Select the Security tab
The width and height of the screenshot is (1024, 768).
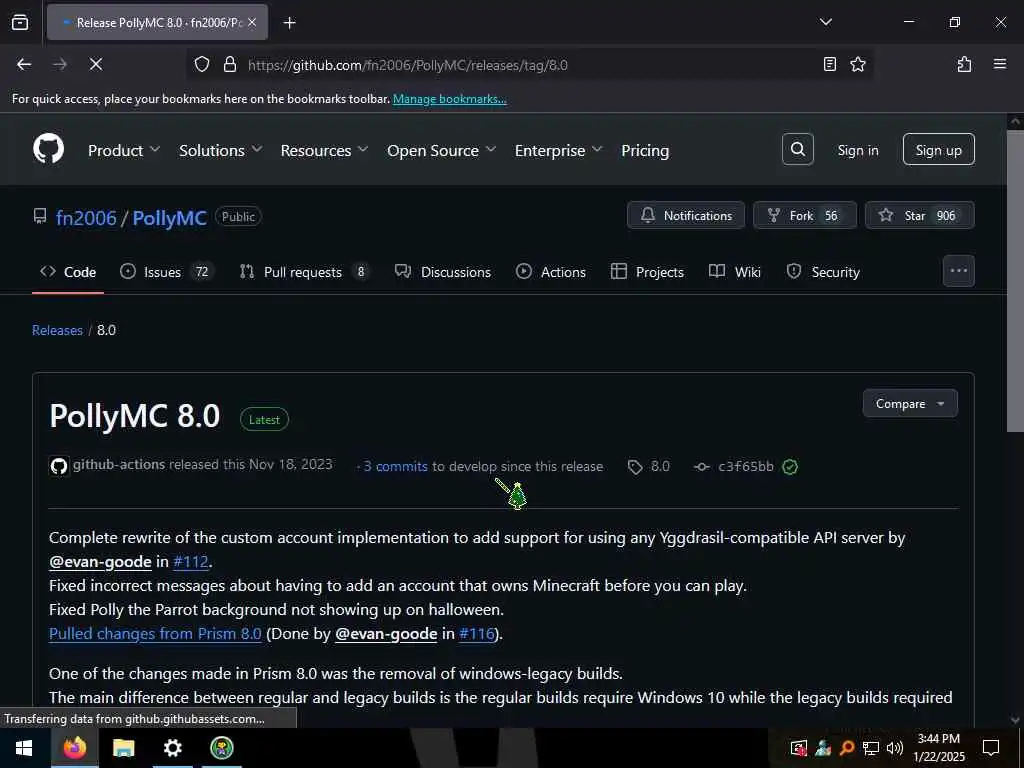coord(823,272)
